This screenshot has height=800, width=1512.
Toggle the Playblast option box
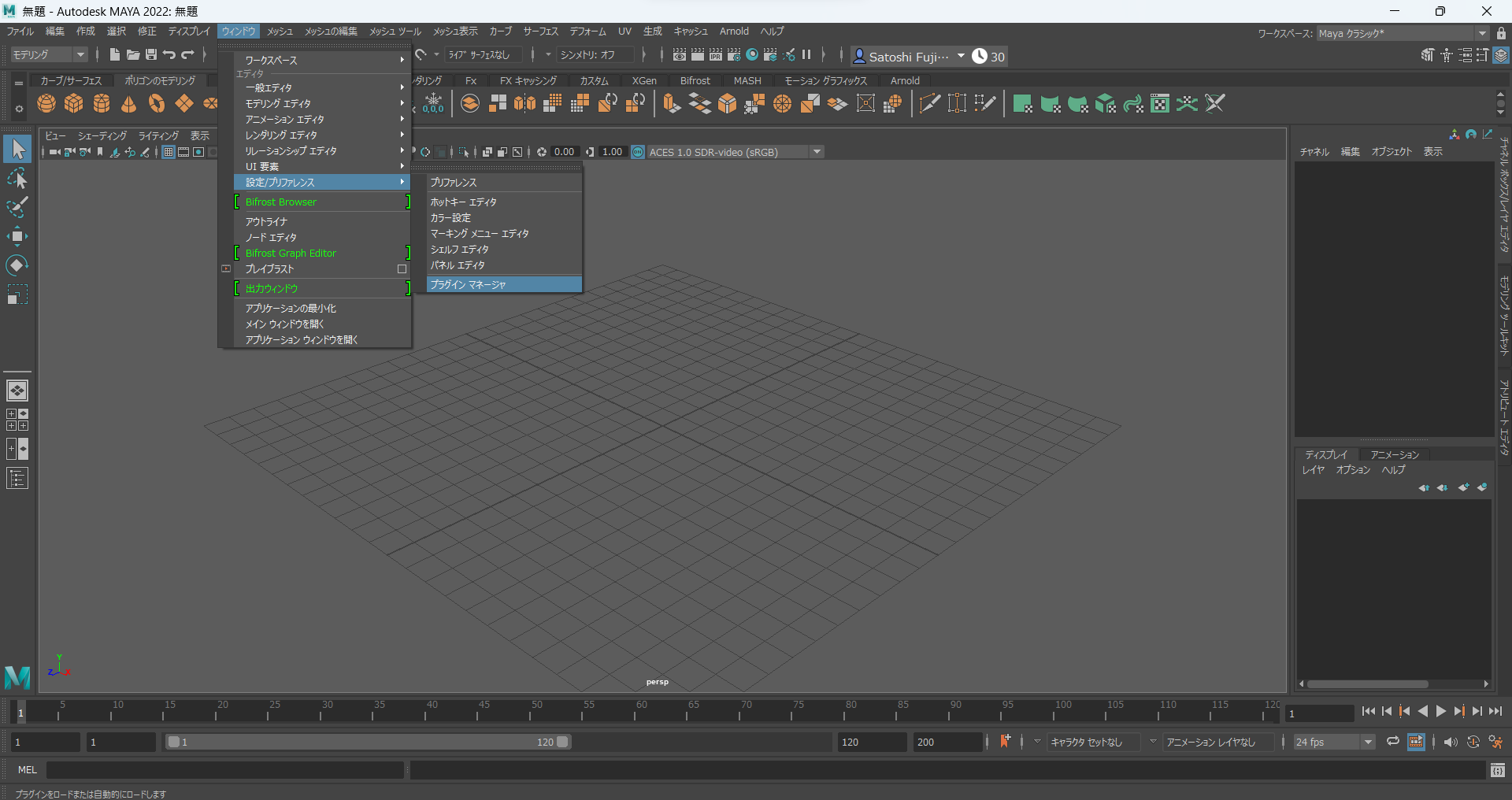[402, 269]
